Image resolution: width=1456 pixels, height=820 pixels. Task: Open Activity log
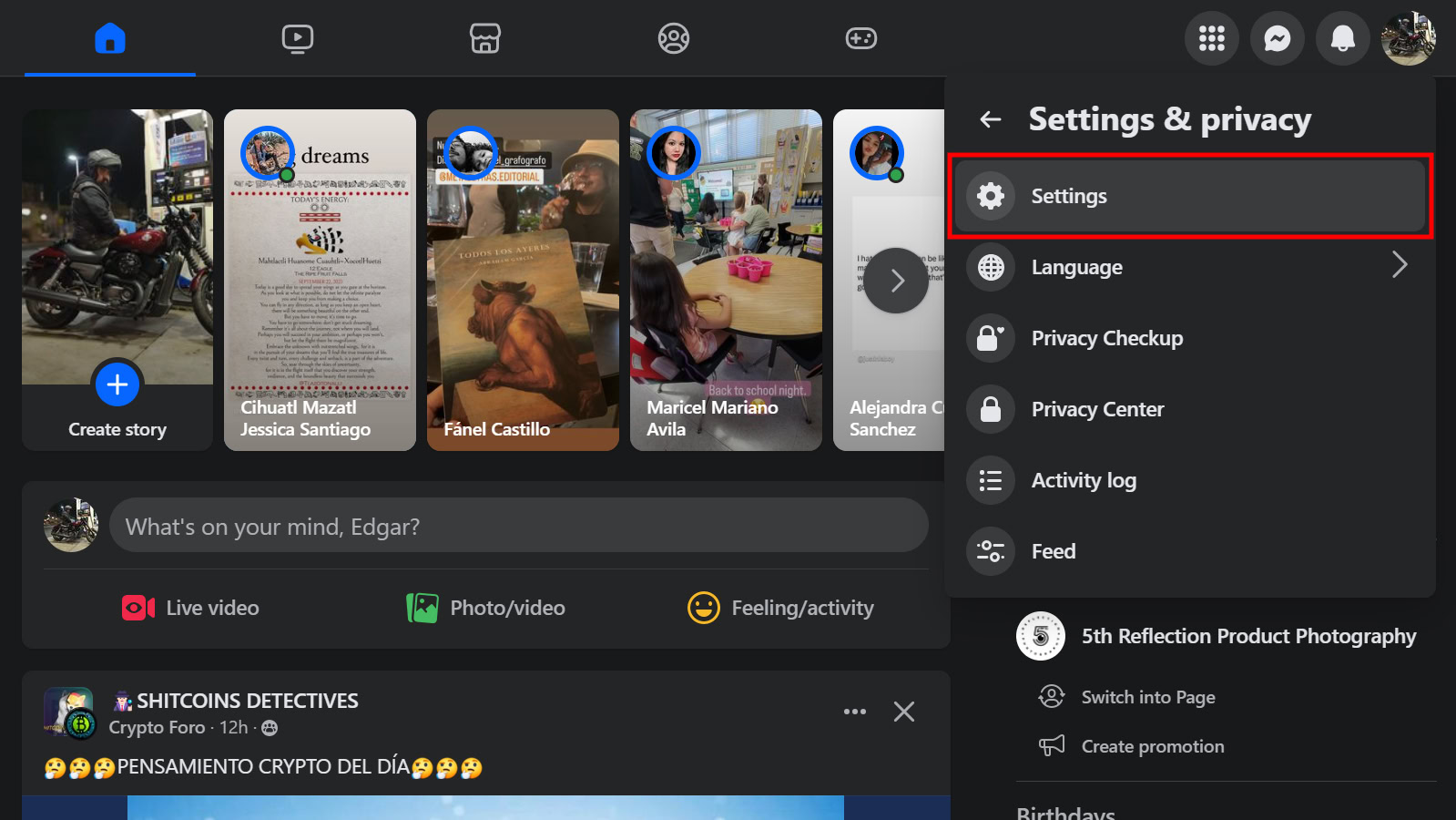click(x=1190, y=480)
